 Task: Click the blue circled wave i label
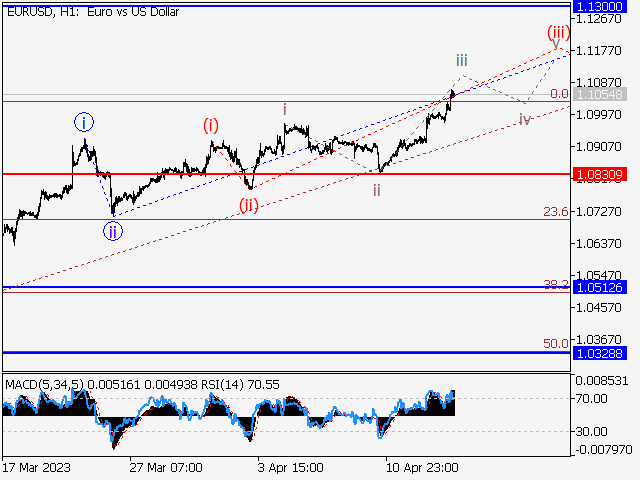pos(84,122)
